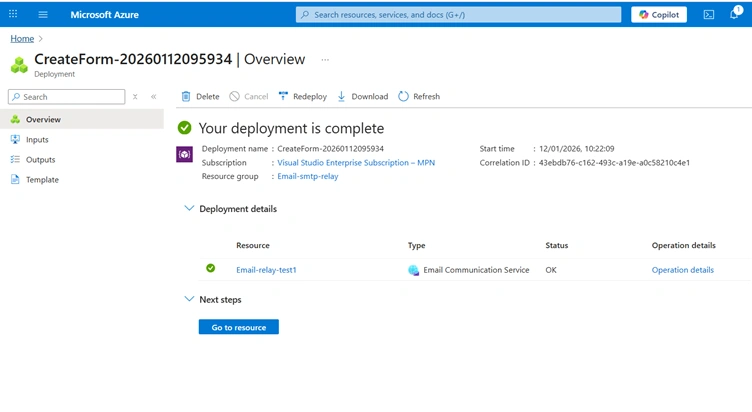Collapse the sidebar with double chevron
This screenshot has width=752, height=412.
coord(153,96)
